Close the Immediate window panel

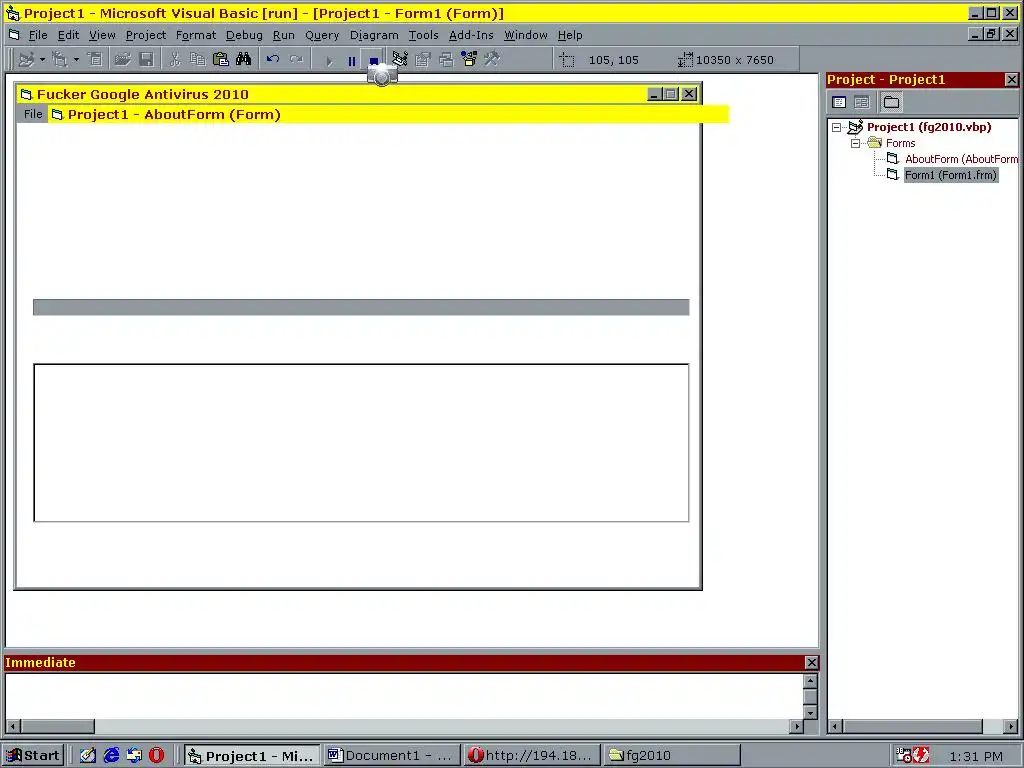811,663
